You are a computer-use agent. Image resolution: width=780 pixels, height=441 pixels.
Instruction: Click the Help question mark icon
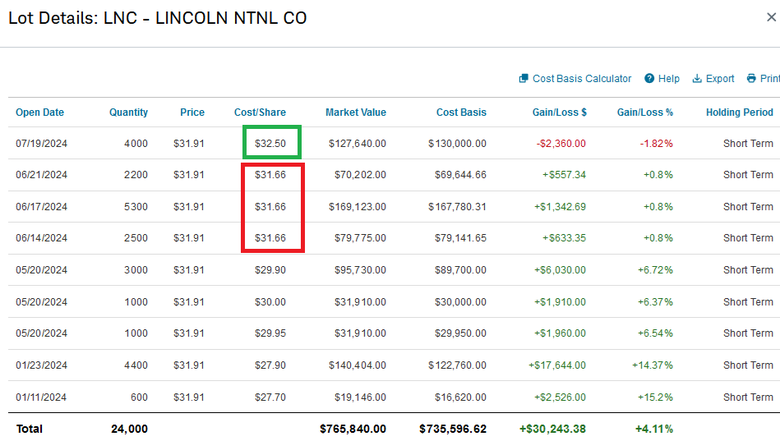649,79
